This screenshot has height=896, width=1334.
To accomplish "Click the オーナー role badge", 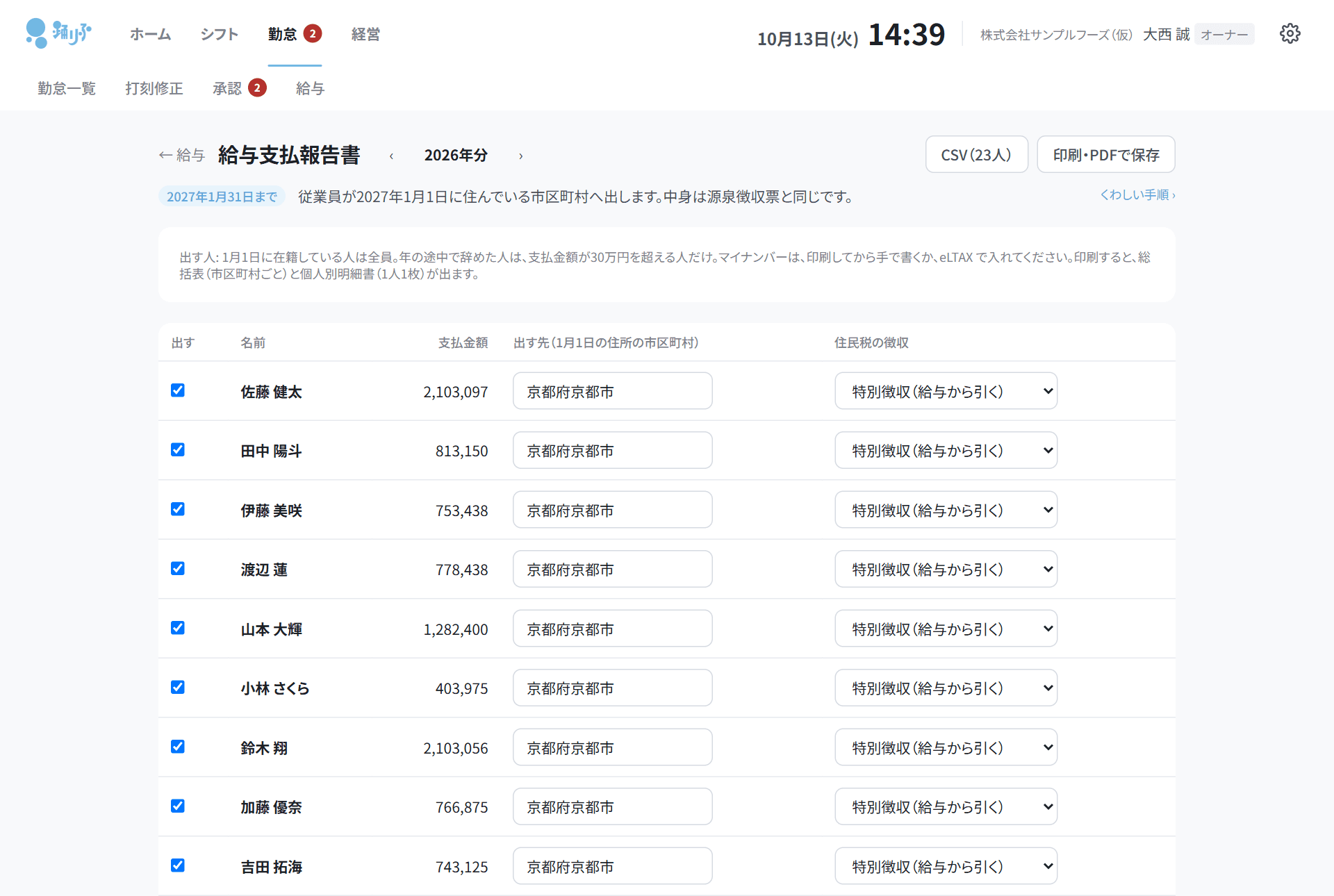I will click(x=1224, y=35).
